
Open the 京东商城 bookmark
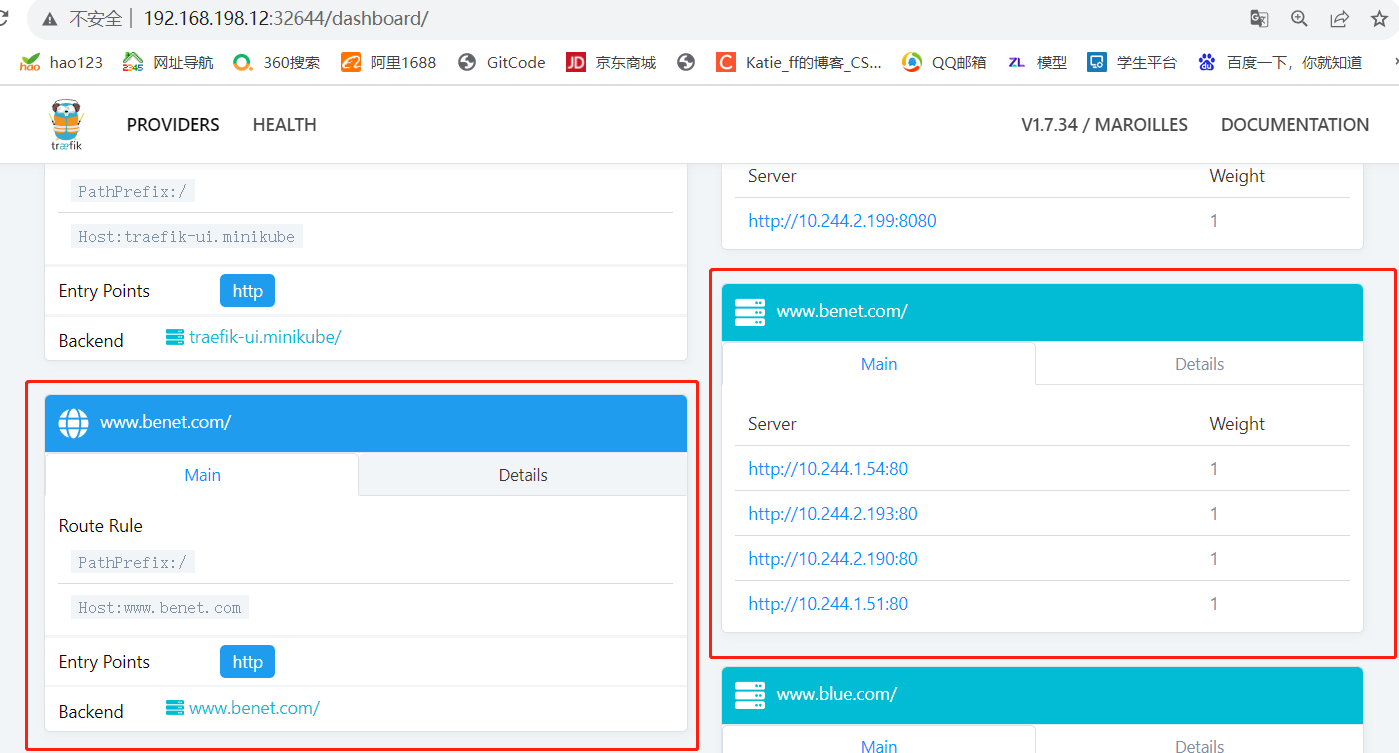click(x=611, y=62)
